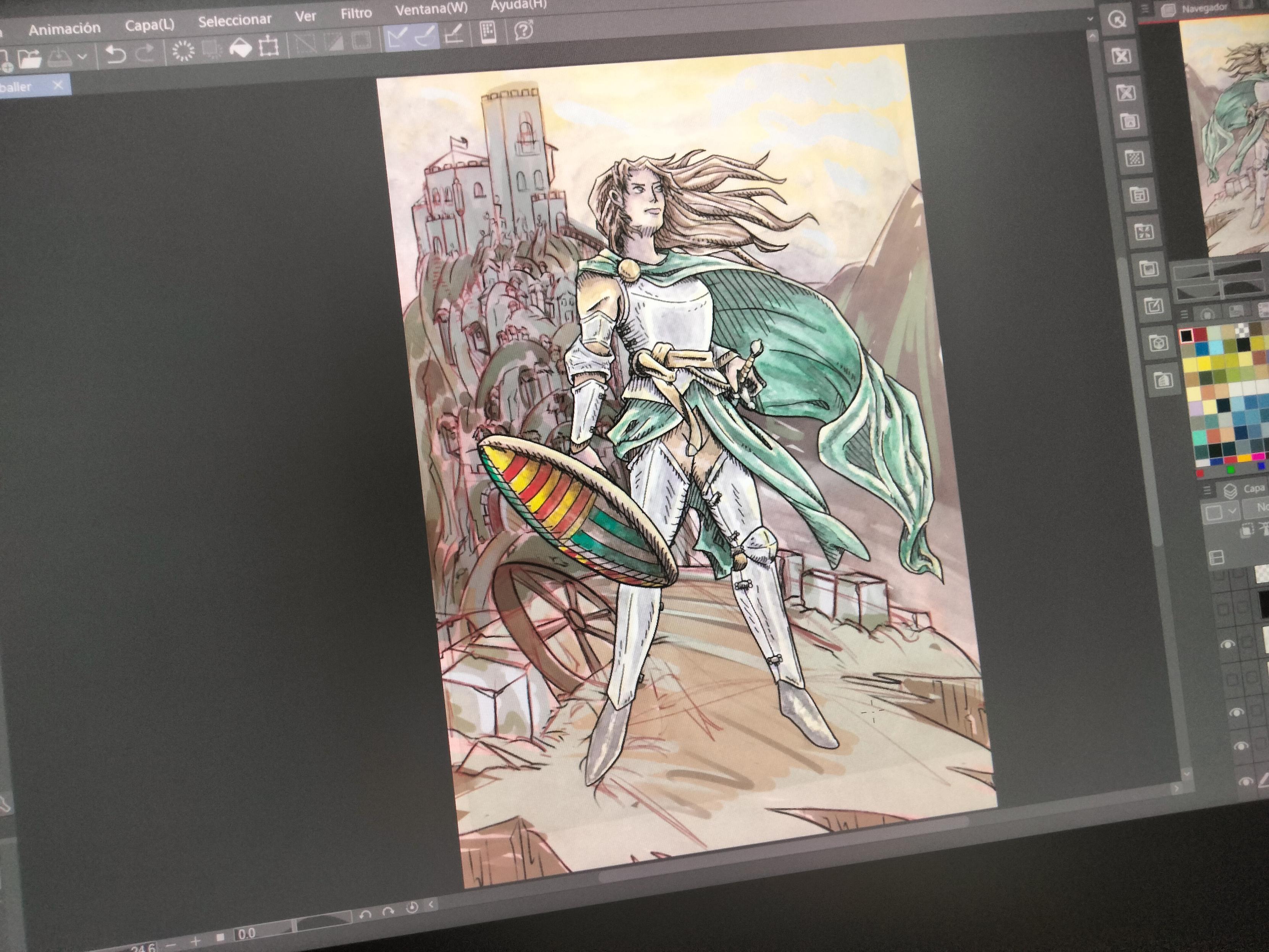1269x952 pixels.
Task: Close the canvas tab ending in 'baller'
Action: pyautogui.click(x=57, y=86)
